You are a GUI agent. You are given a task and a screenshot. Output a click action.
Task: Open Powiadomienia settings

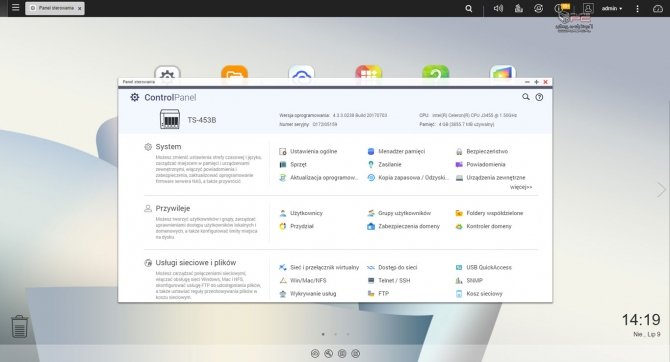(x=480, y=165)
